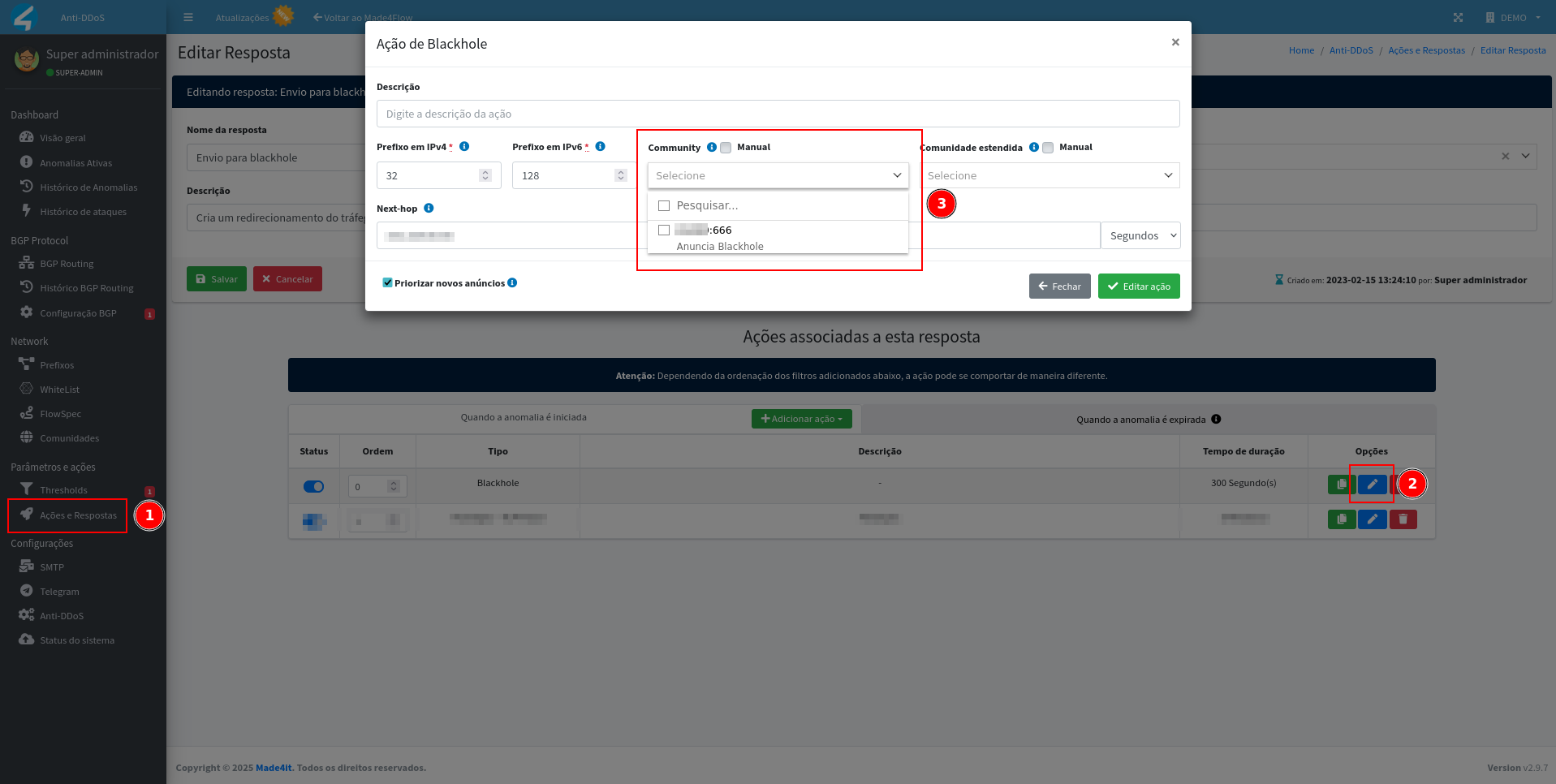1556x784 pixels.
Task: Open the Comunidade estendida Selecione dropdown
Action: click(1050, 176)
